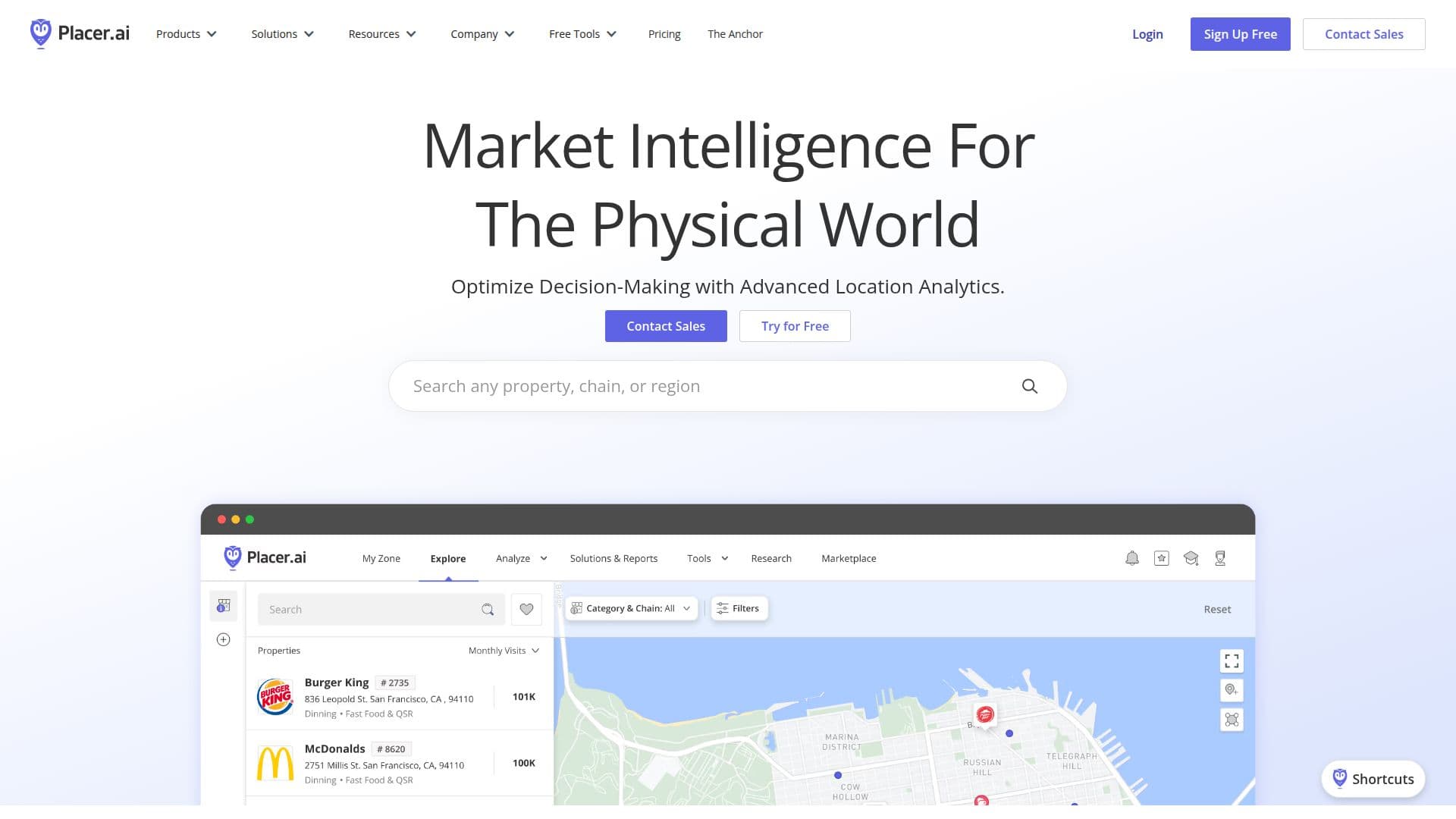Image resolution: width=1456 pixels, height=819 pixels.
Task: Click the McDonalds golden arches logo
Action: (x=275, y=763)
